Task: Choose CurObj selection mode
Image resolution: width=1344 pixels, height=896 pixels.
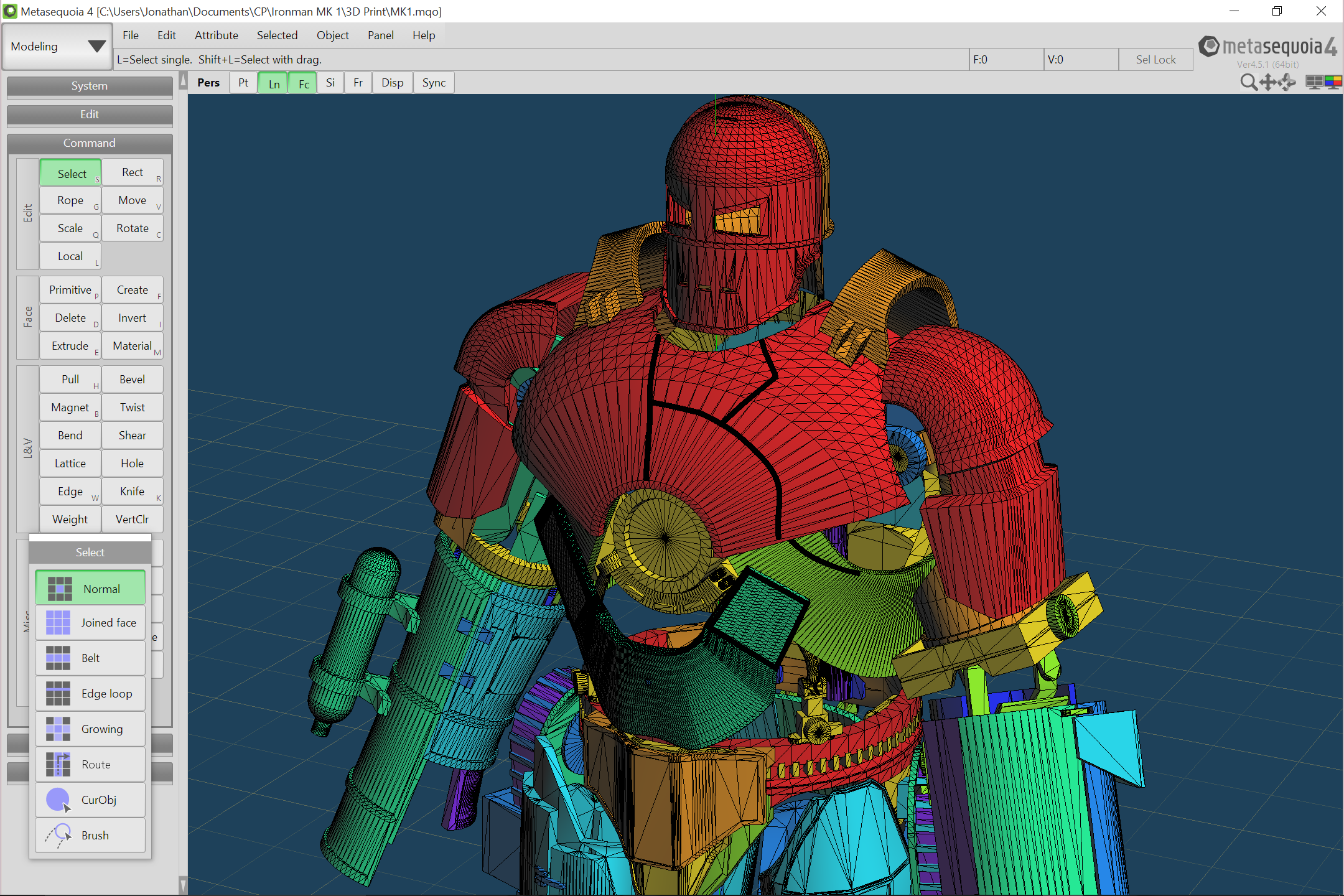Action: coord(90,800)
